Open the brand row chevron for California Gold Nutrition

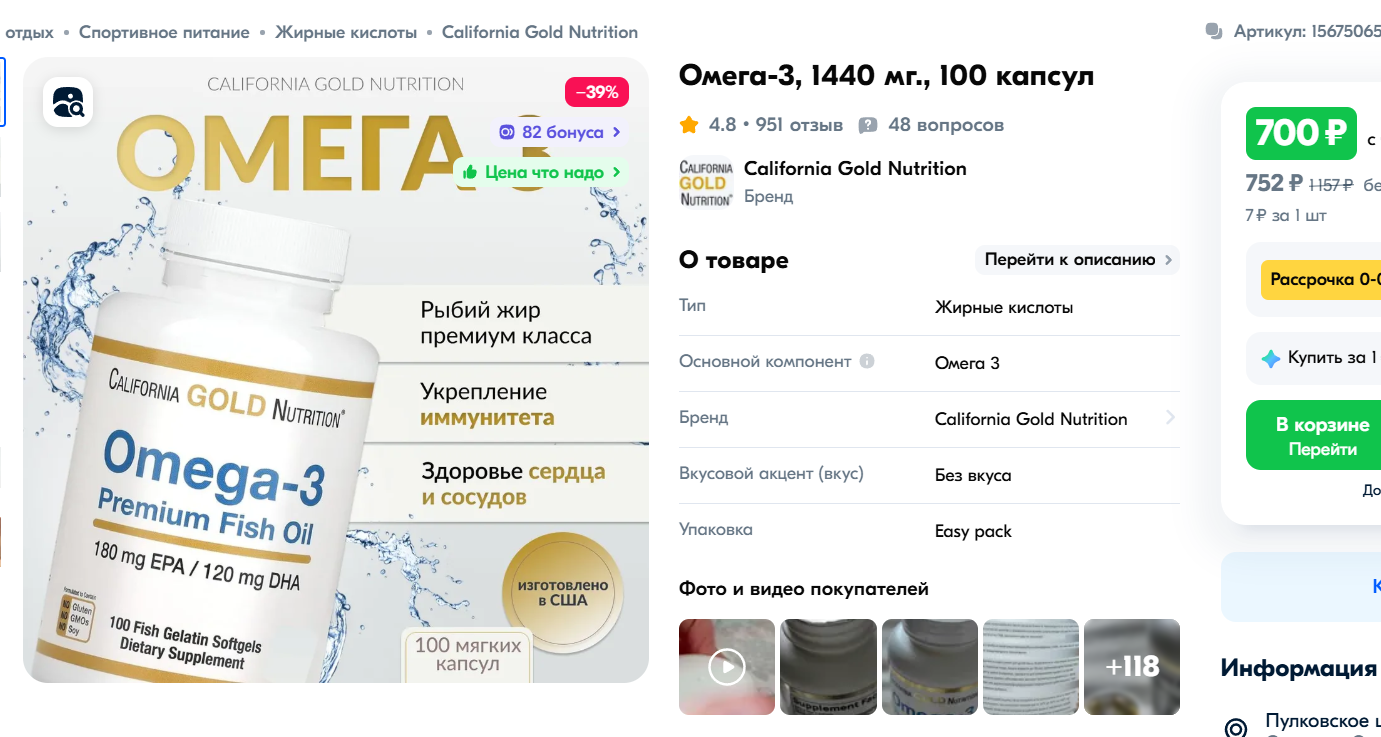tap(1170, 418)
